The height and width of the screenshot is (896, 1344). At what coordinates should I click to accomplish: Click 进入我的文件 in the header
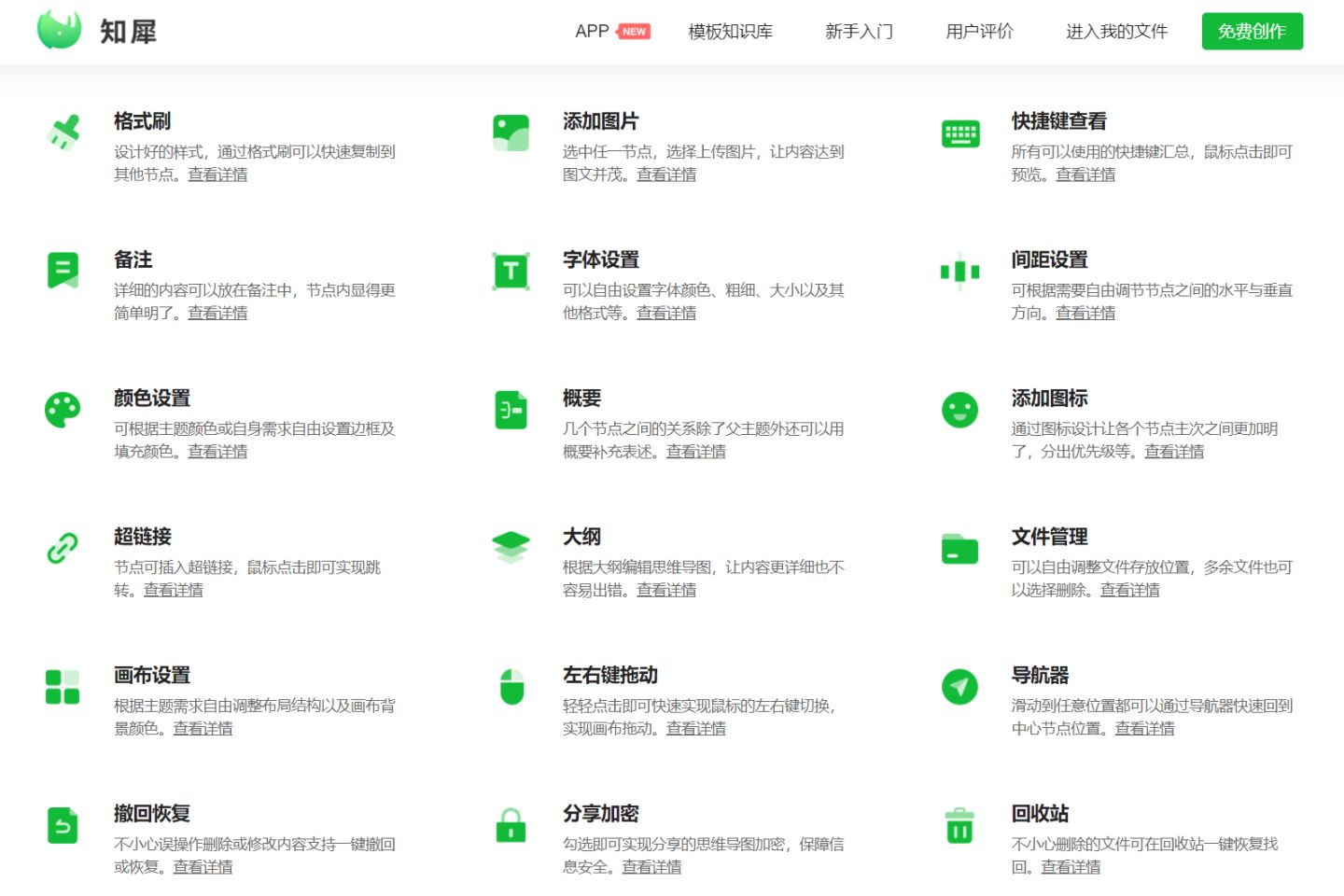tap(1116, 31)
